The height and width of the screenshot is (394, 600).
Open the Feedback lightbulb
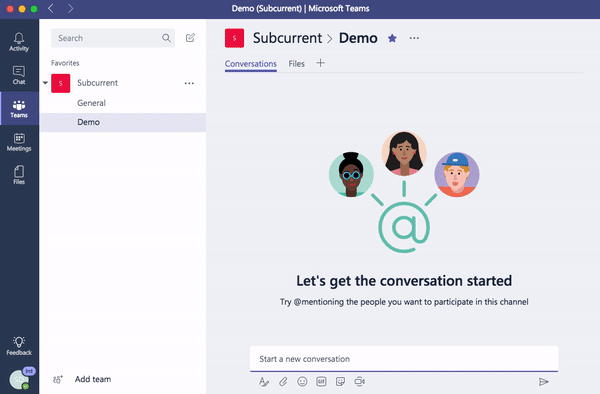(19, 346)
